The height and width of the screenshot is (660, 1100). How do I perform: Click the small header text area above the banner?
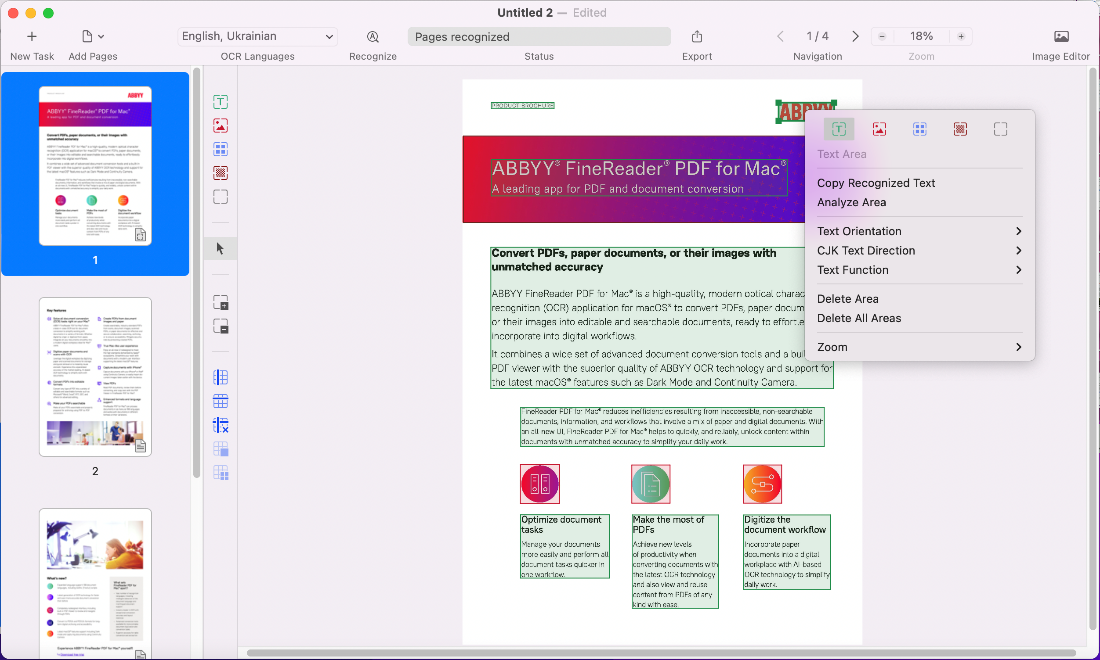(523, 105)
